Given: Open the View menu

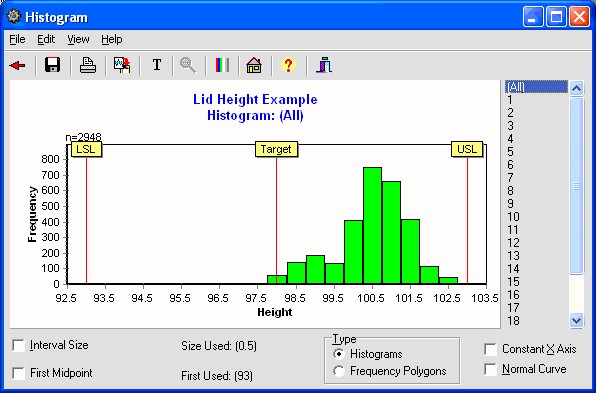Looking at the screenshot, I should (x=78, y=39).
